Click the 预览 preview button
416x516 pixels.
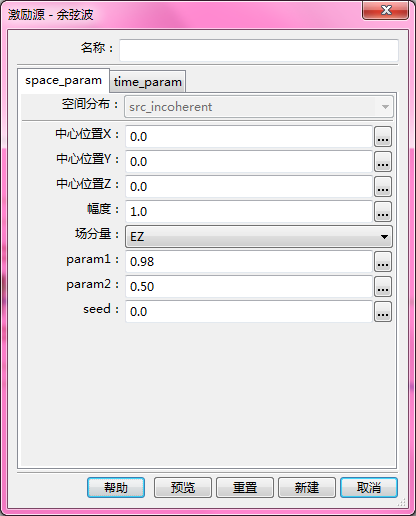click(183, 488)
